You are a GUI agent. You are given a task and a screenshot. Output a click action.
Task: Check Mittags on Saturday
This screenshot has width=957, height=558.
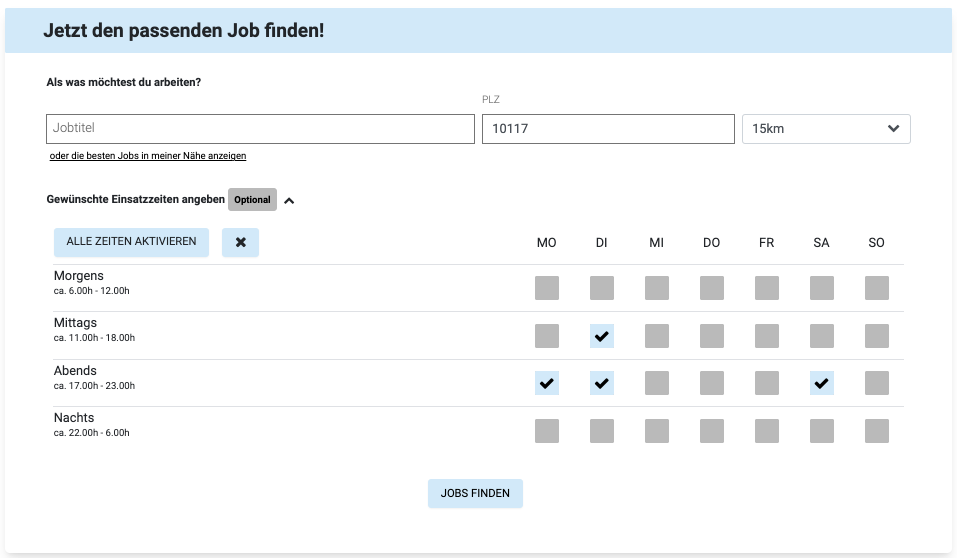click(822, 336)
